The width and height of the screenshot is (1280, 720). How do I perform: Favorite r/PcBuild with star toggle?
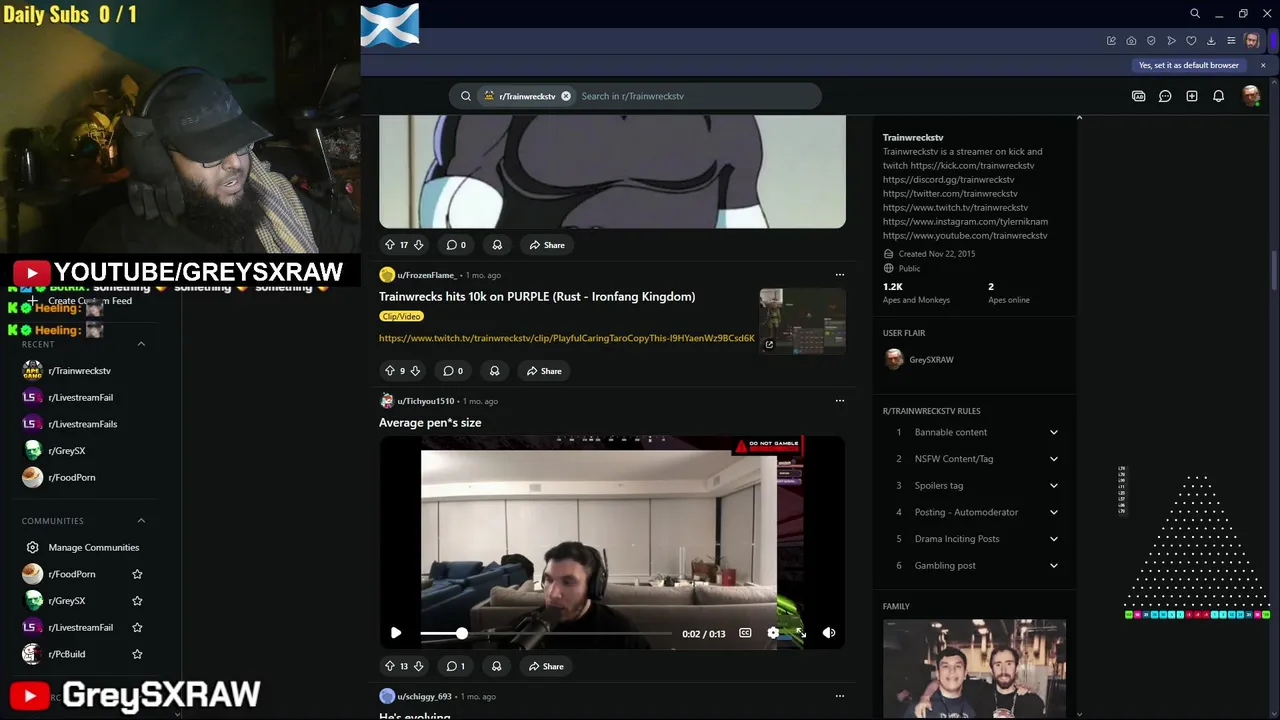(x=137, y=654)
